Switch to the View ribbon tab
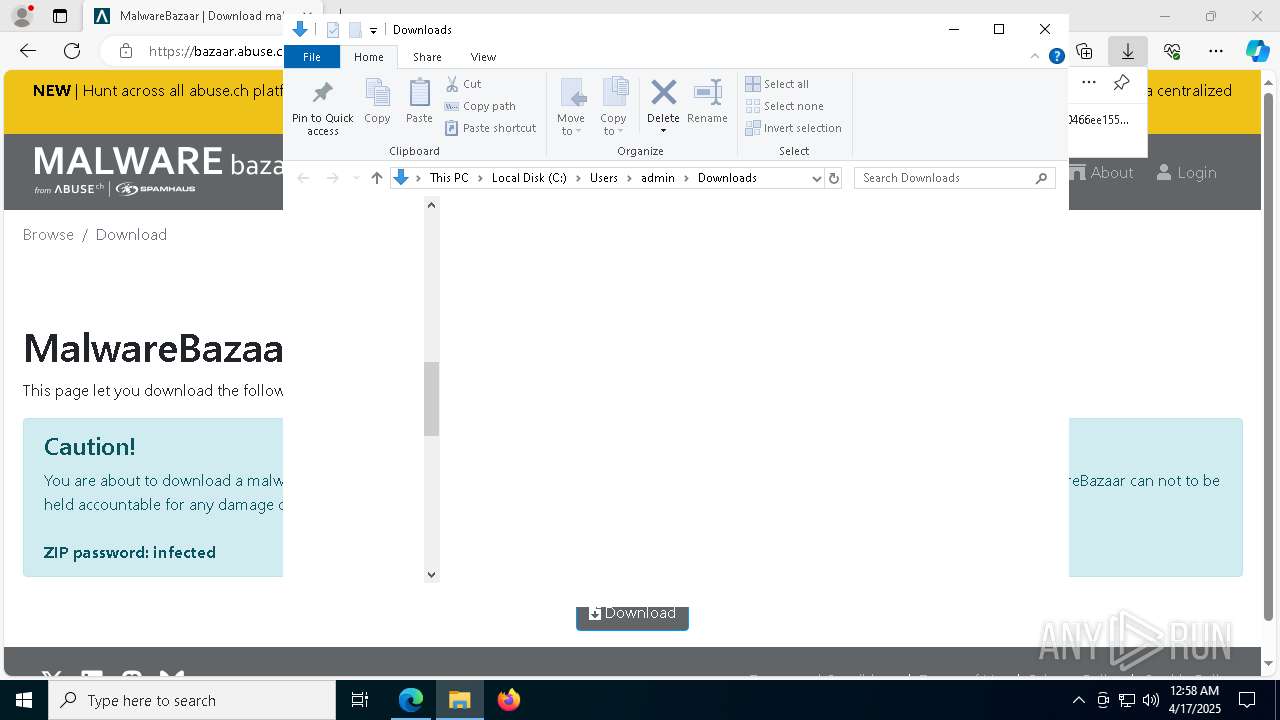 click(483, 57)
